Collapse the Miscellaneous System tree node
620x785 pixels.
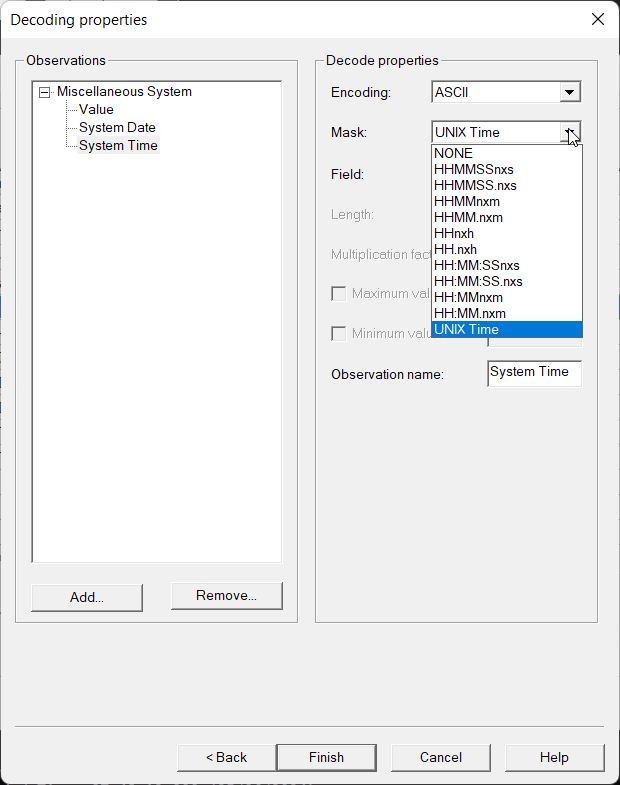(x=45, y=93)
